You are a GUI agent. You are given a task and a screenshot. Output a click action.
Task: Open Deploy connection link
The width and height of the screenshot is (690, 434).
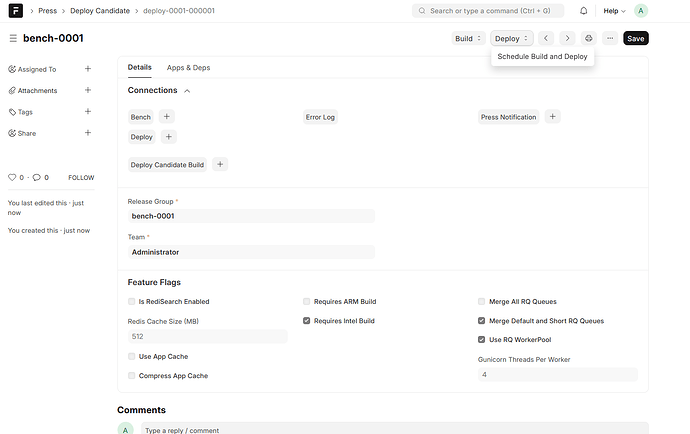coord(141,137)
